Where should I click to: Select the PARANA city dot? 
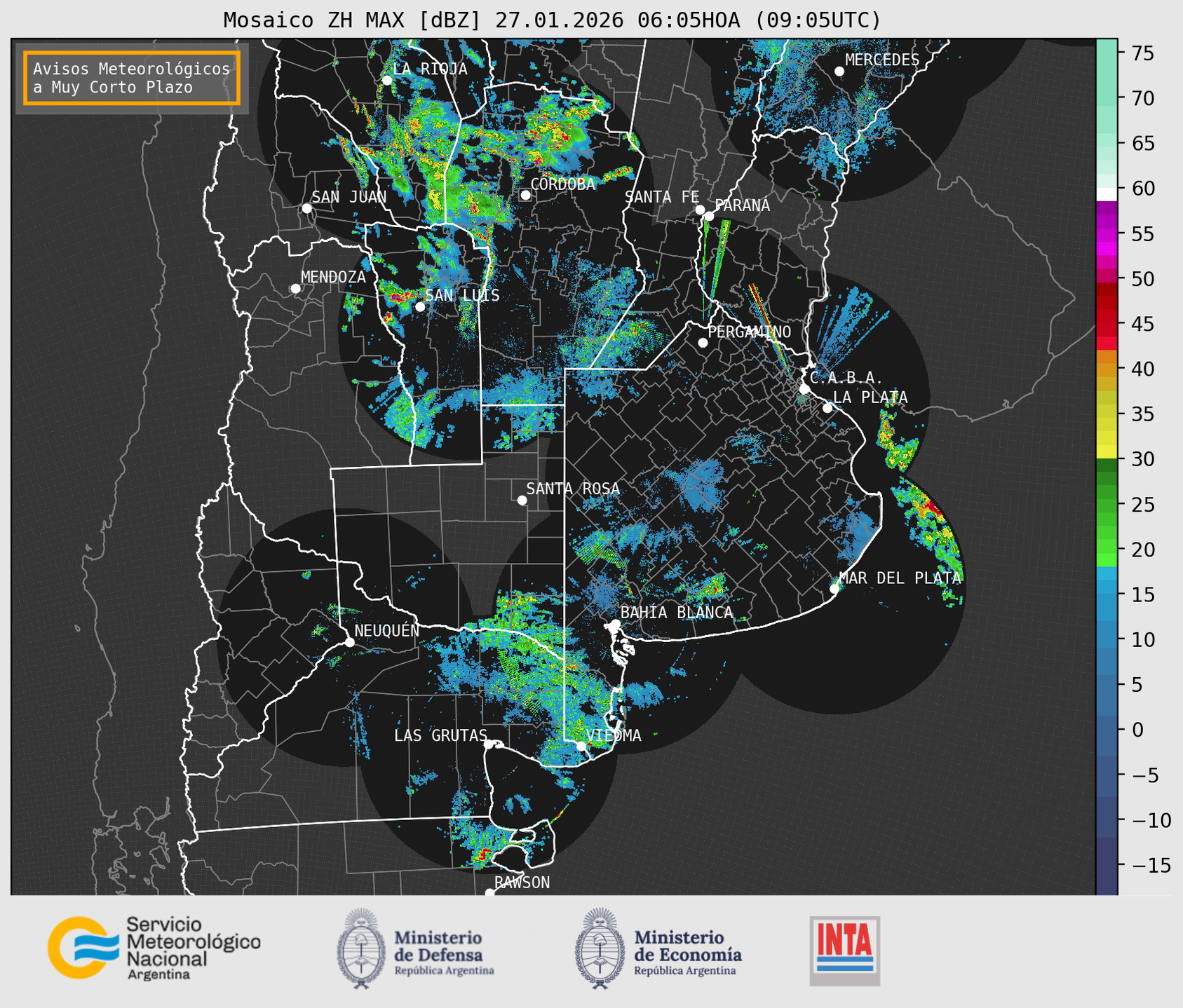(709, 216)
